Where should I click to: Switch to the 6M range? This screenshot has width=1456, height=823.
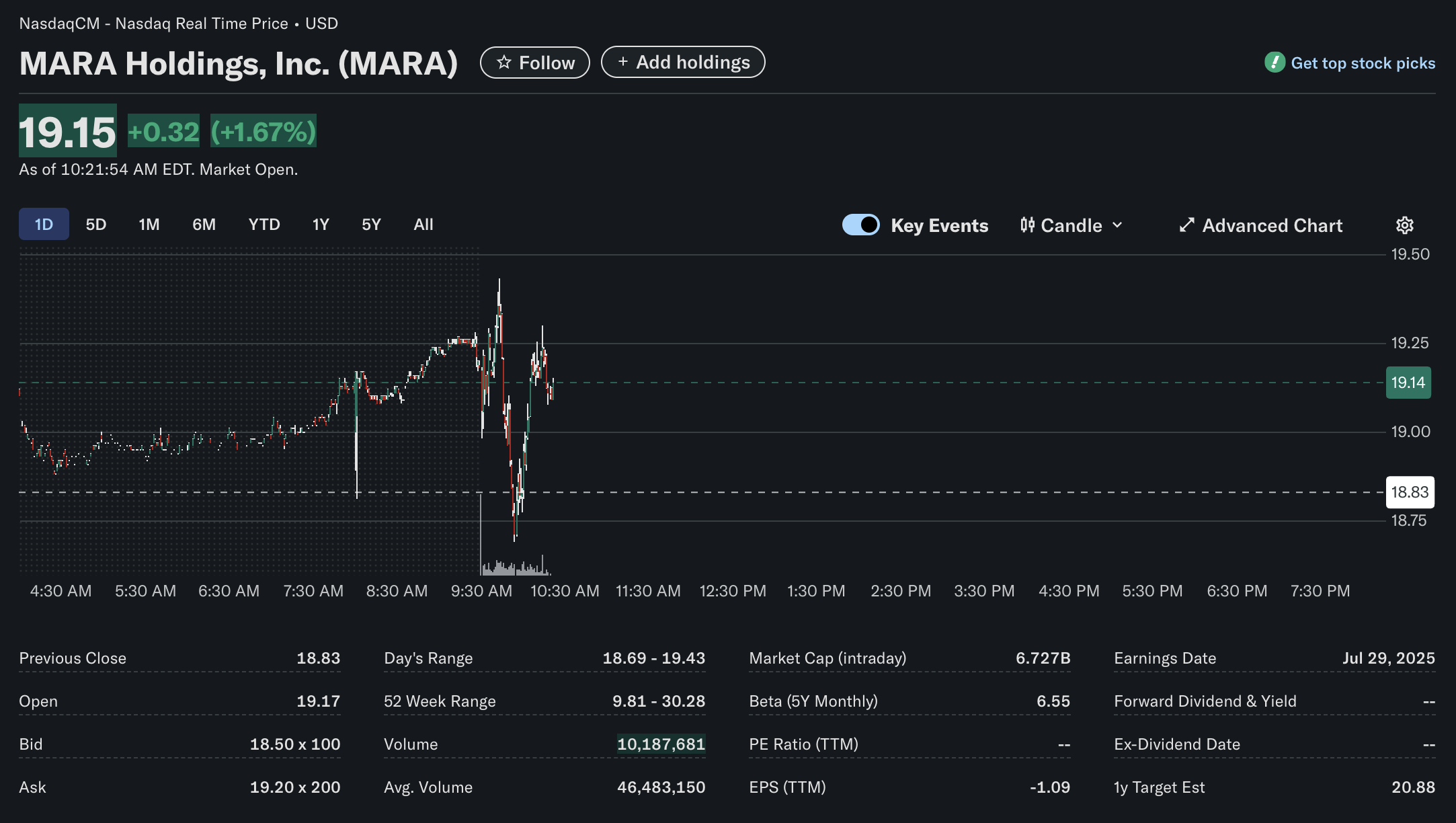[x=204, y=225]
